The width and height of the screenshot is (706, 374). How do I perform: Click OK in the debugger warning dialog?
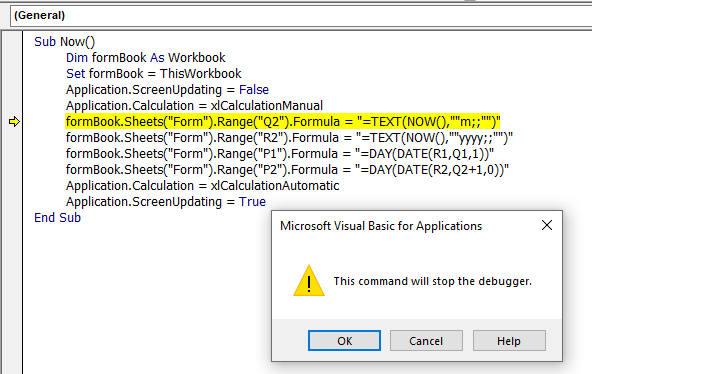click(344, 341)
